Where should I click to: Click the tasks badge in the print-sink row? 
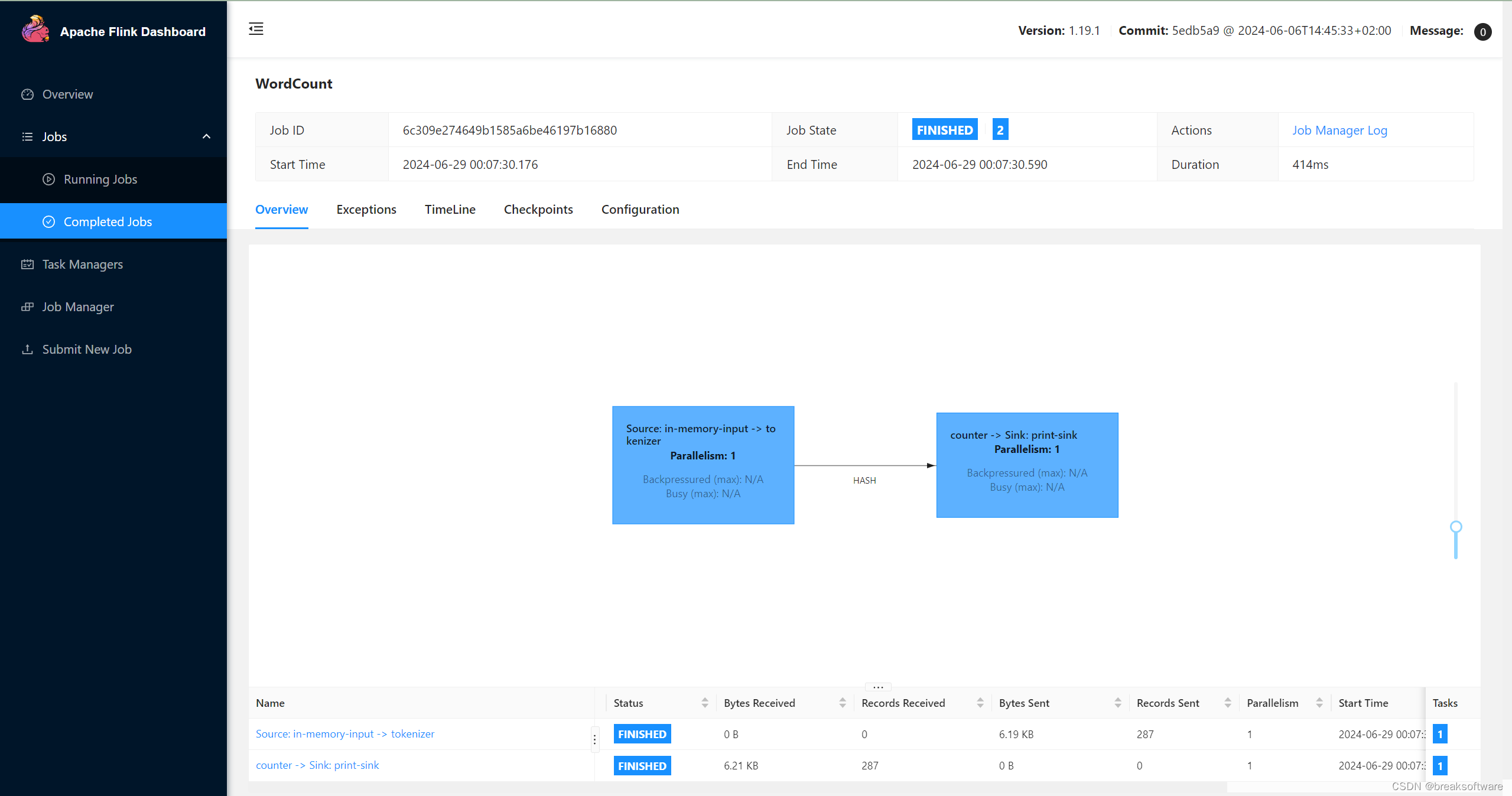coord(1440,766)
